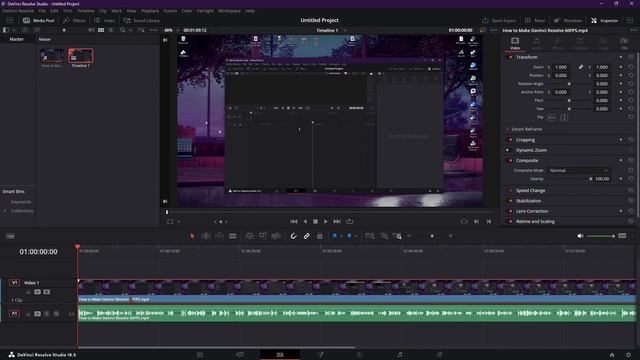Image resolution: width=640 pixels, height=360 pixels.
Task: Toggle the Position Lock padlock icon
Action: [x=320, y=236]
